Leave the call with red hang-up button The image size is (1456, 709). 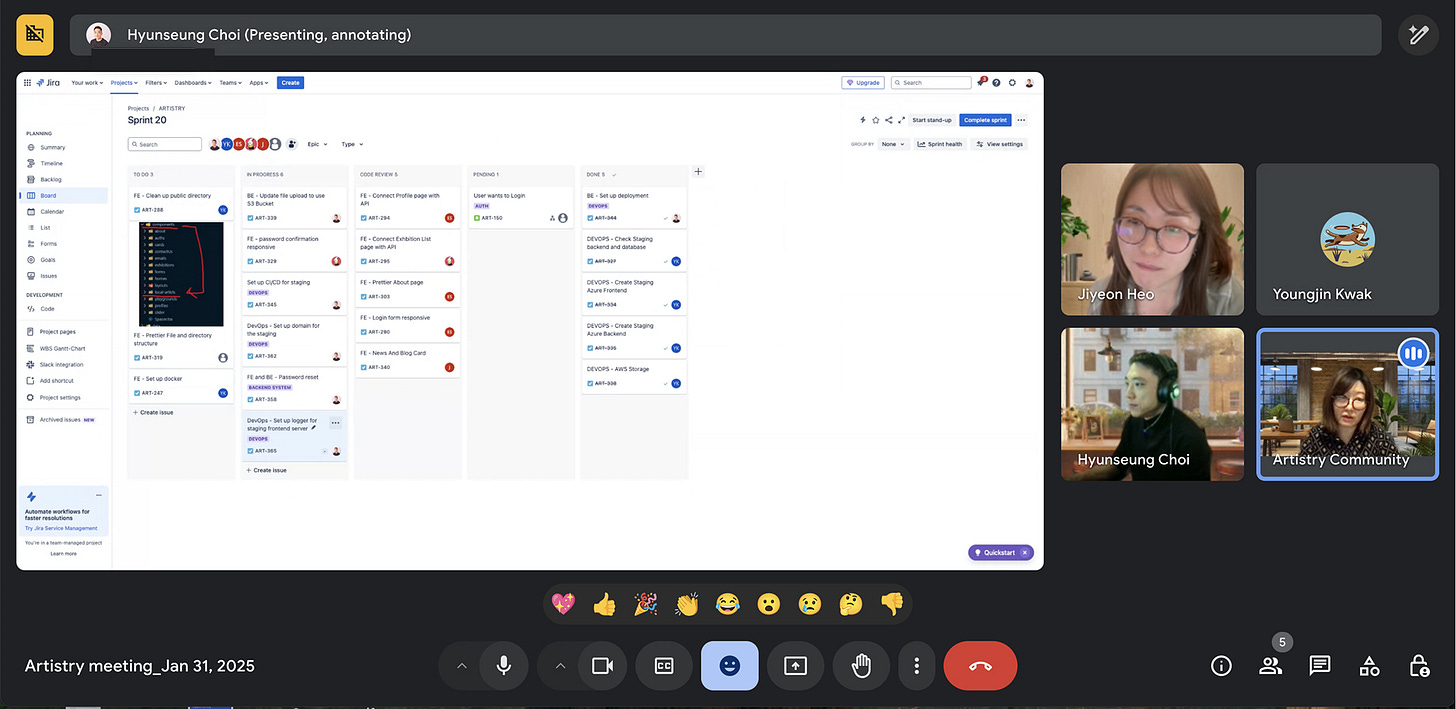tap(980, 666)
